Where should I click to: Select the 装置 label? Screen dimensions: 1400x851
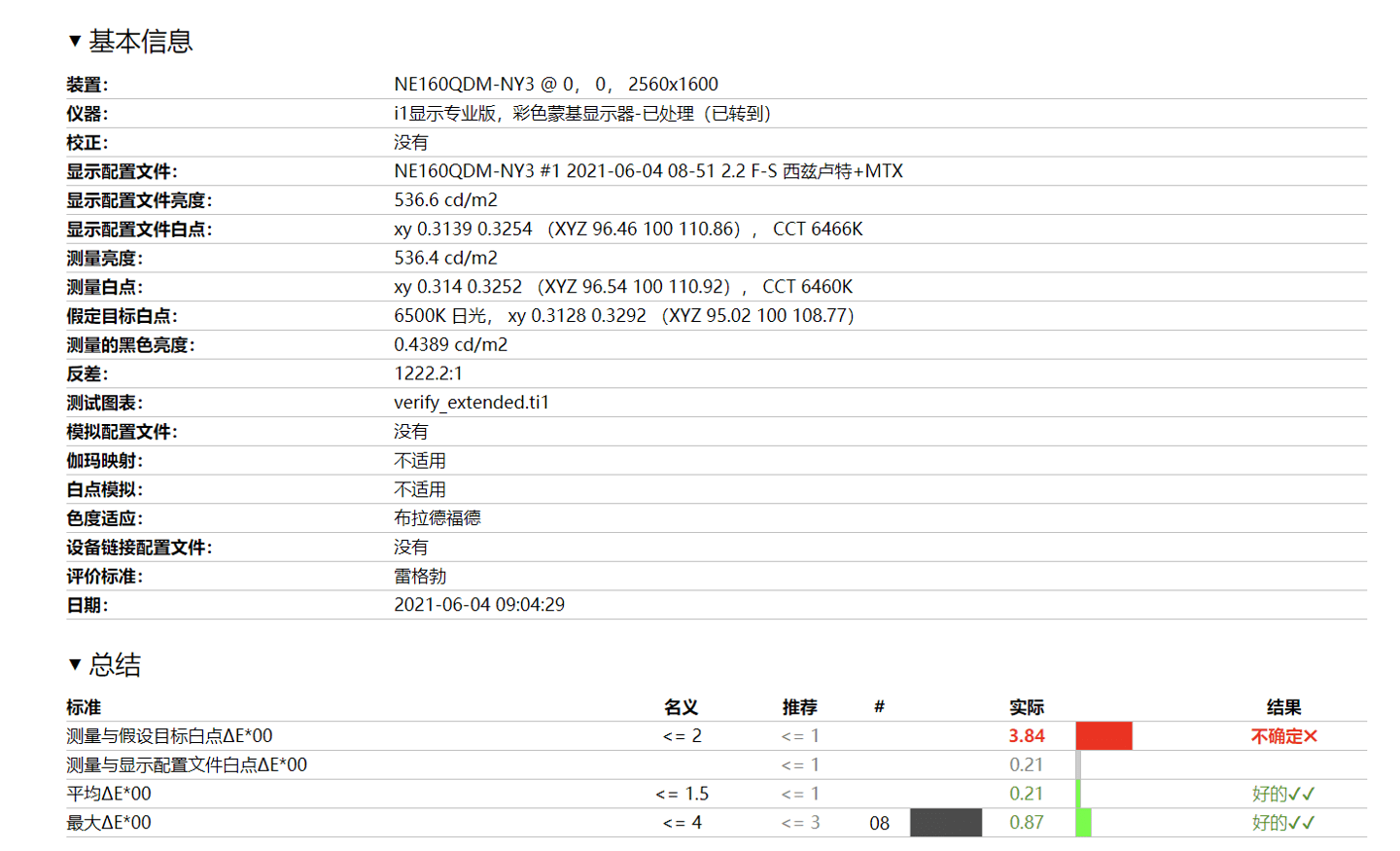pos(87,85)
